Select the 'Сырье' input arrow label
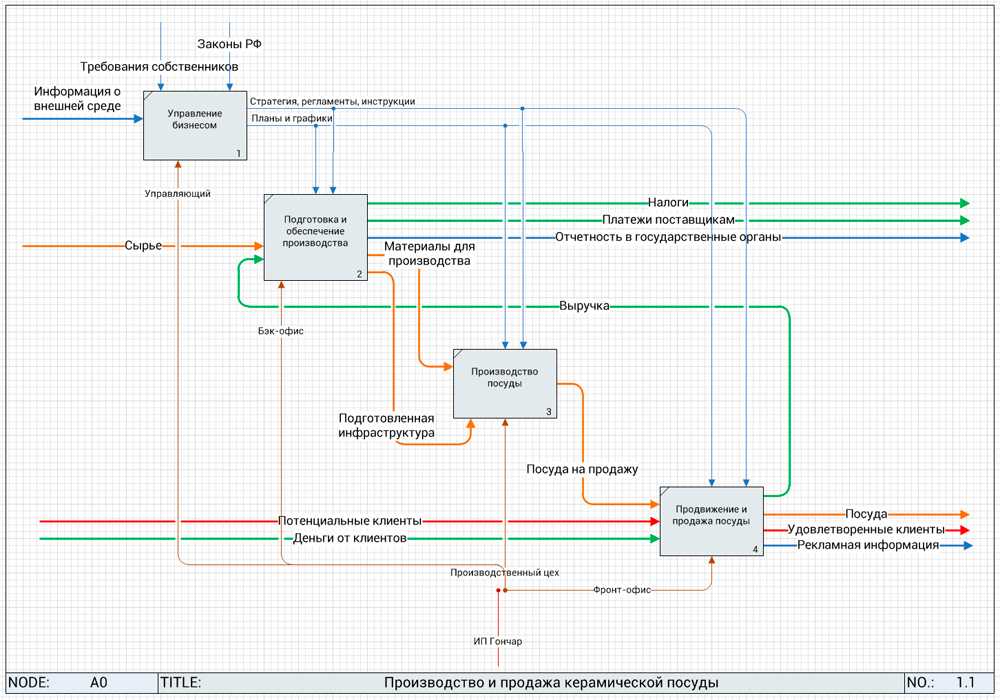Image resolution: width=1000 pixels, height=700 pixels. 143,246
